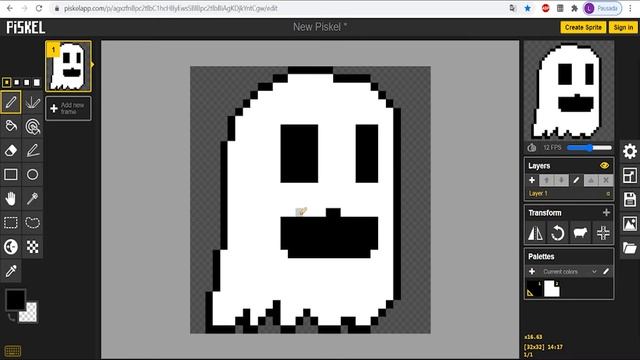Edit the layer name pencil
The width and height of the screenshot is (640, 360).
tap(576, 180)
